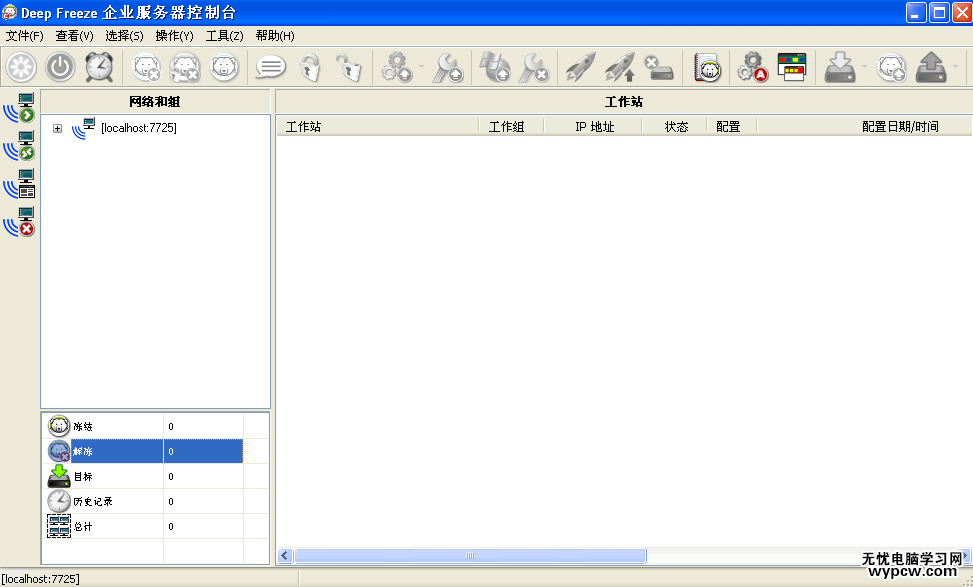Click the first rocket launch icon
This screenshot has width=973, height=587.
(x=581, y=67)
